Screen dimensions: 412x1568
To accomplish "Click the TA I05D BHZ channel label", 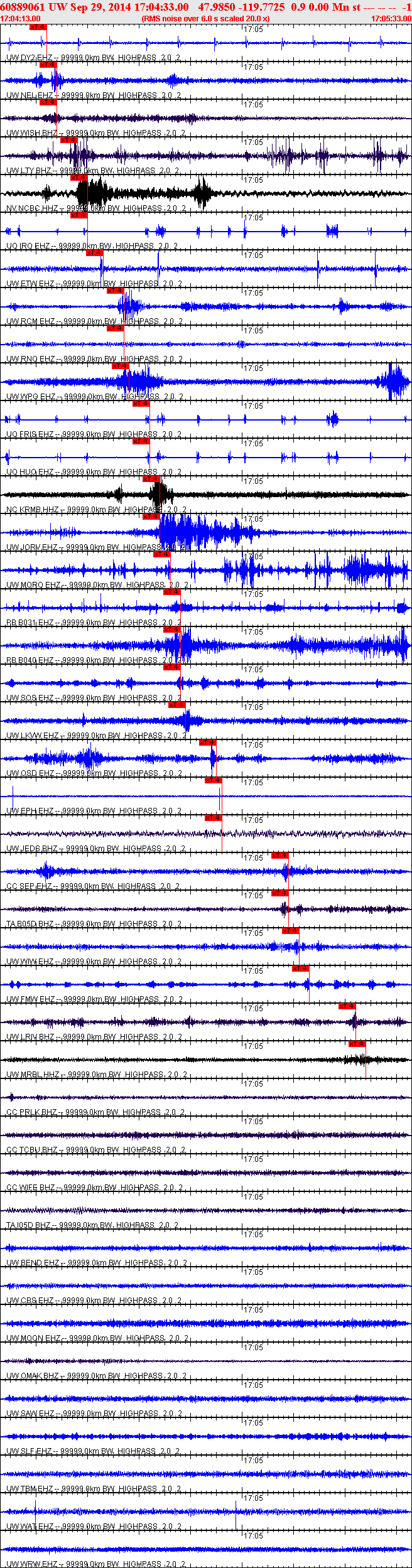I will point(28,1225).
